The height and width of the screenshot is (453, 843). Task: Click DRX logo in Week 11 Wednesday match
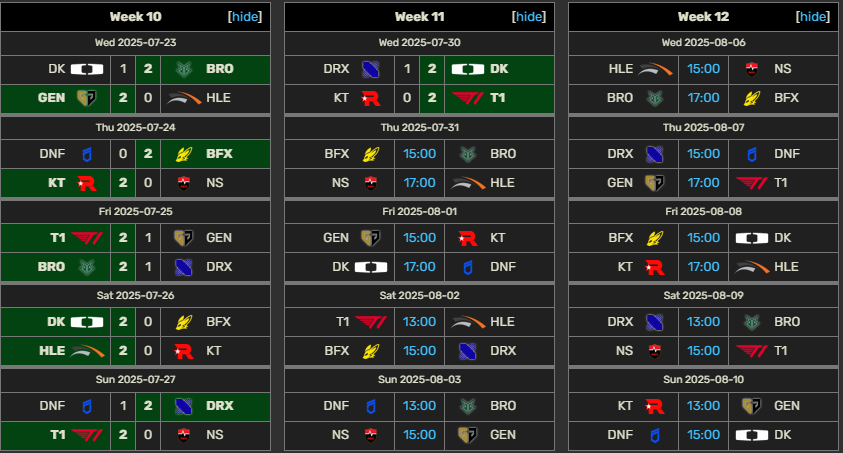pyautogui.click(x=370, y=69)
